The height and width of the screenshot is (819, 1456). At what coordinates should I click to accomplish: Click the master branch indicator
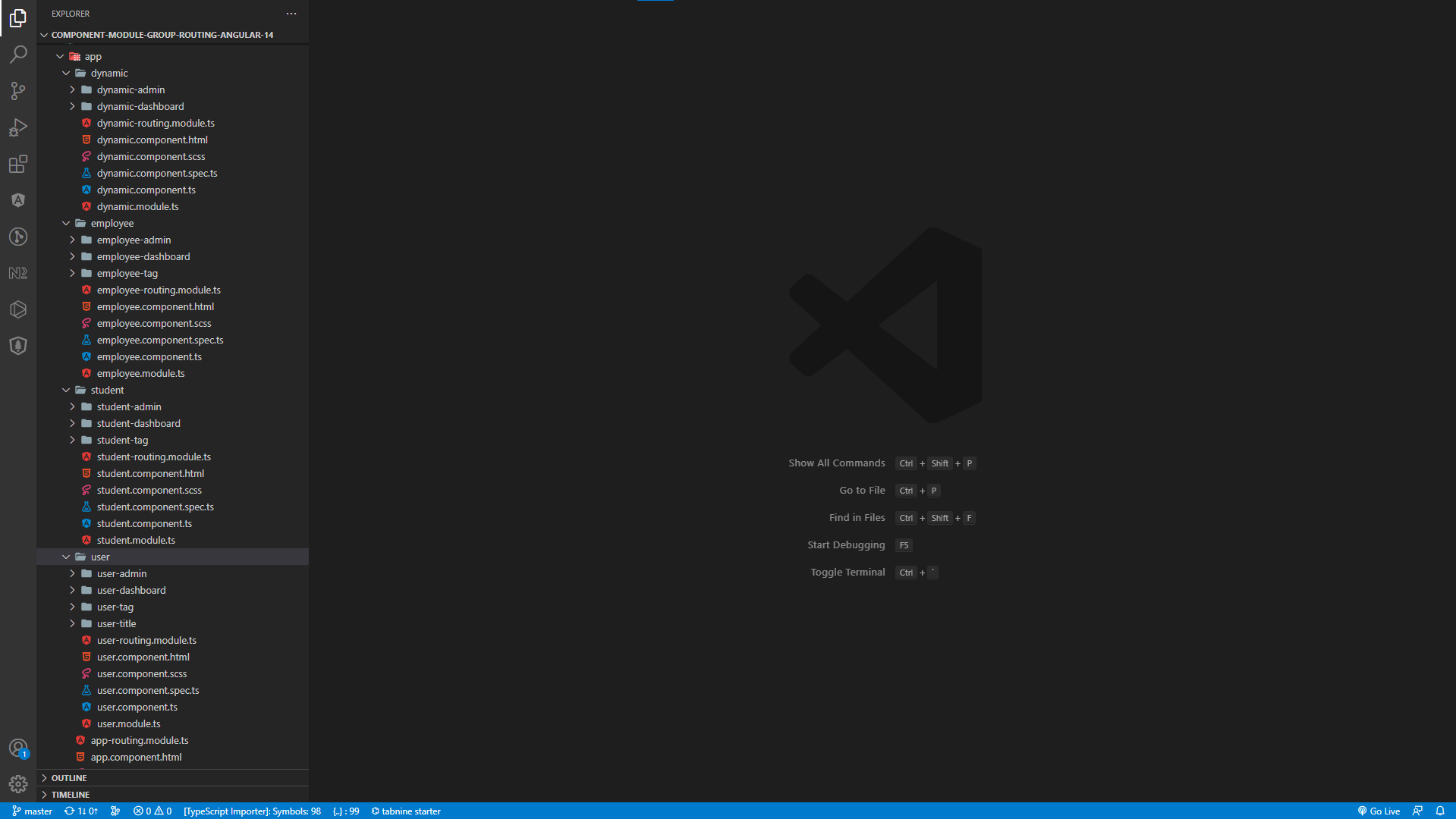(32, 811)
